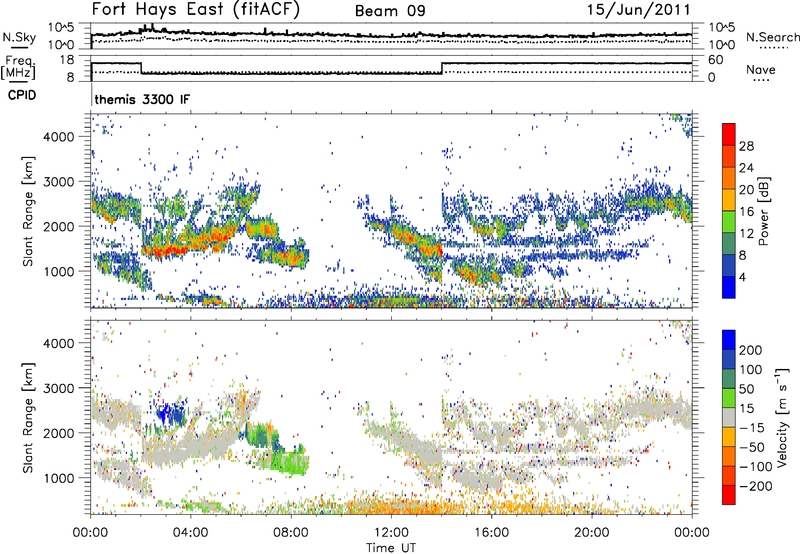Click the blue velocity patch near 03:00 UT

pyautogui.click(x=171, y=414)
